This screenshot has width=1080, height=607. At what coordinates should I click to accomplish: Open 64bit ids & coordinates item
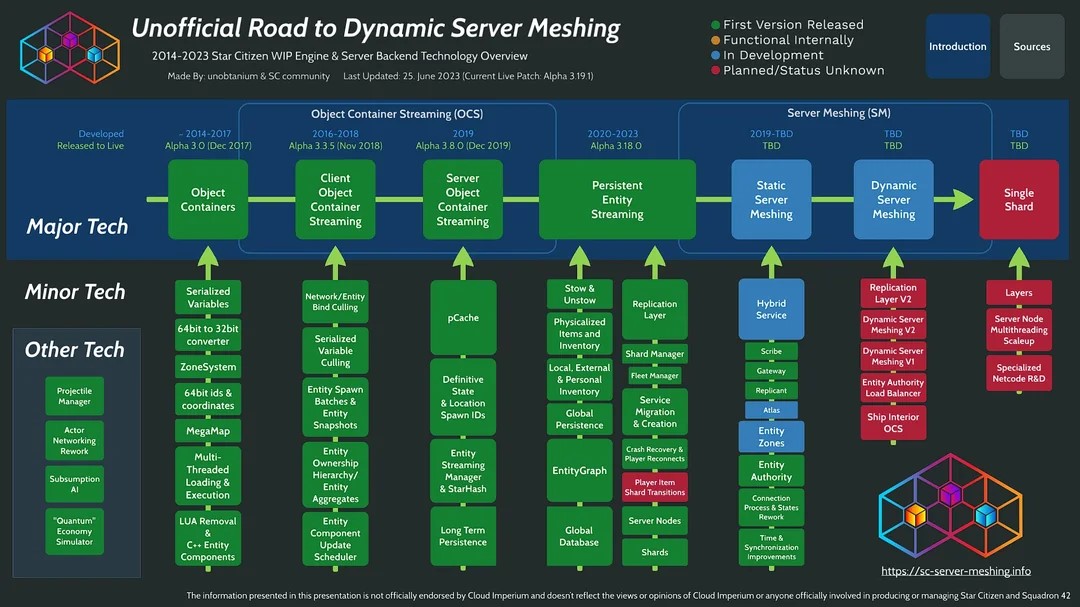(208, 399)
